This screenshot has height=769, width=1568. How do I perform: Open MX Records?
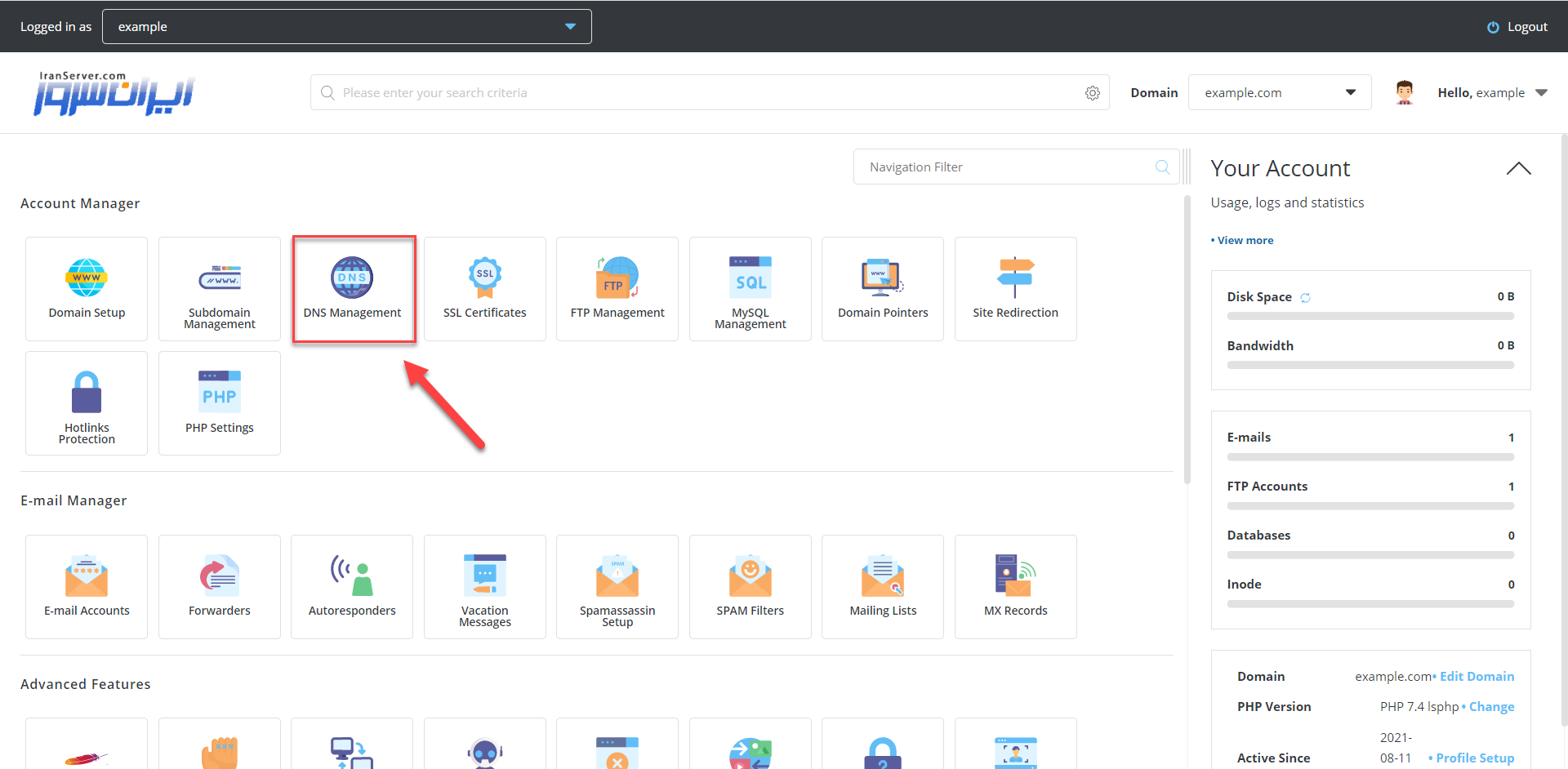click(1016, 587)
